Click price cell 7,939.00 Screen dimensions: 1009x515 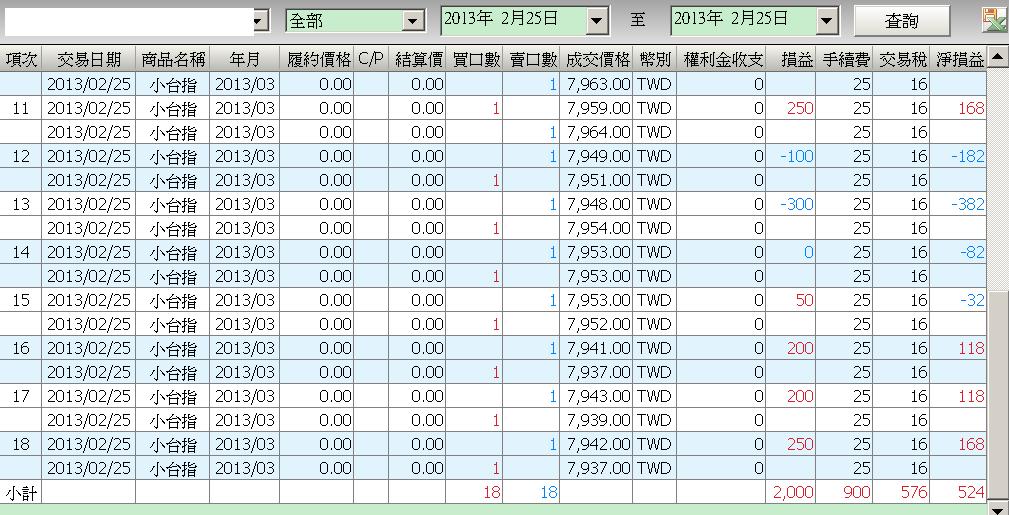(598, 420)
